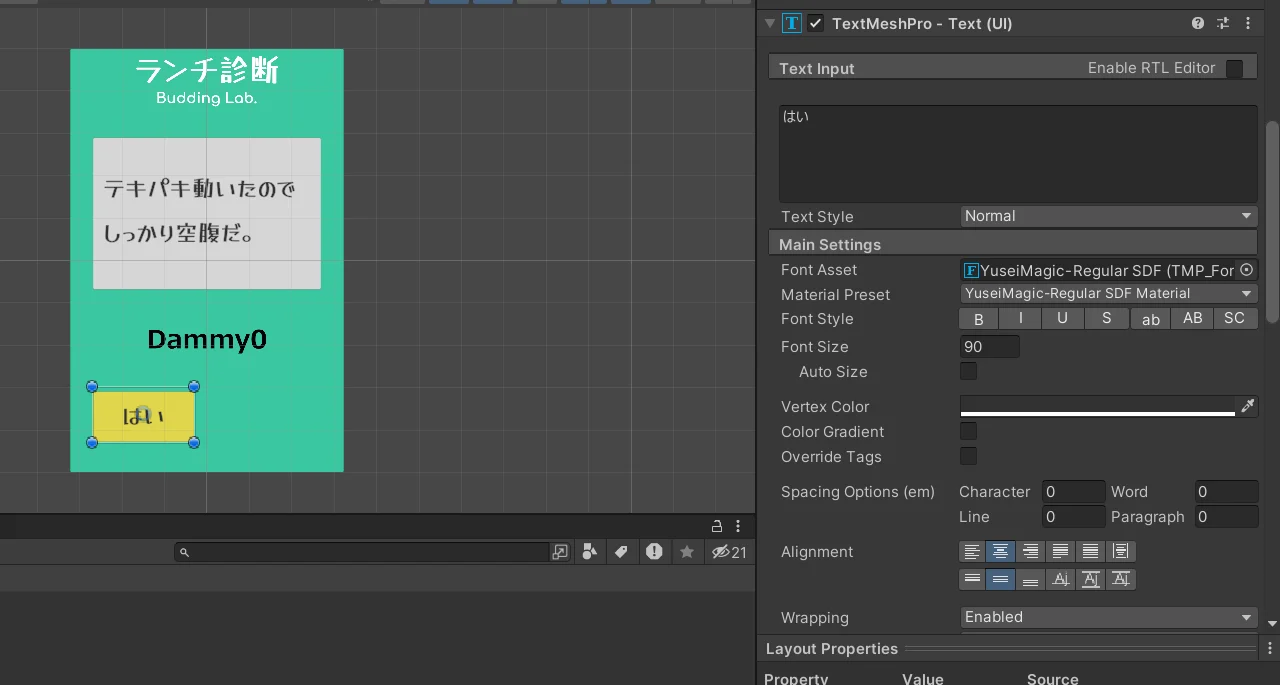Select the Dammy0 text in scene

click(x=207, y=340)
